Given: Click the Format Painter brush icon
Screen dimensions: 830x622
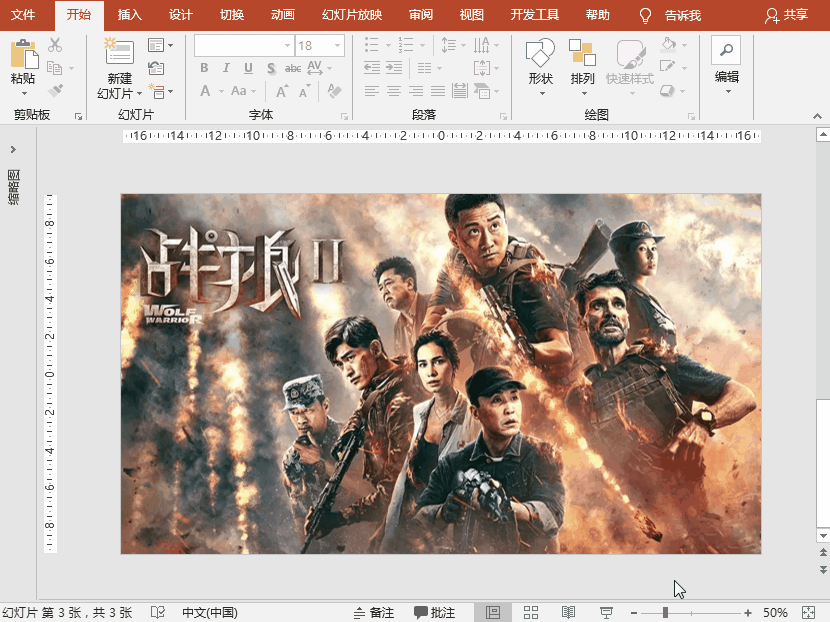Looking at the screenshot, I should click(55, 91).
